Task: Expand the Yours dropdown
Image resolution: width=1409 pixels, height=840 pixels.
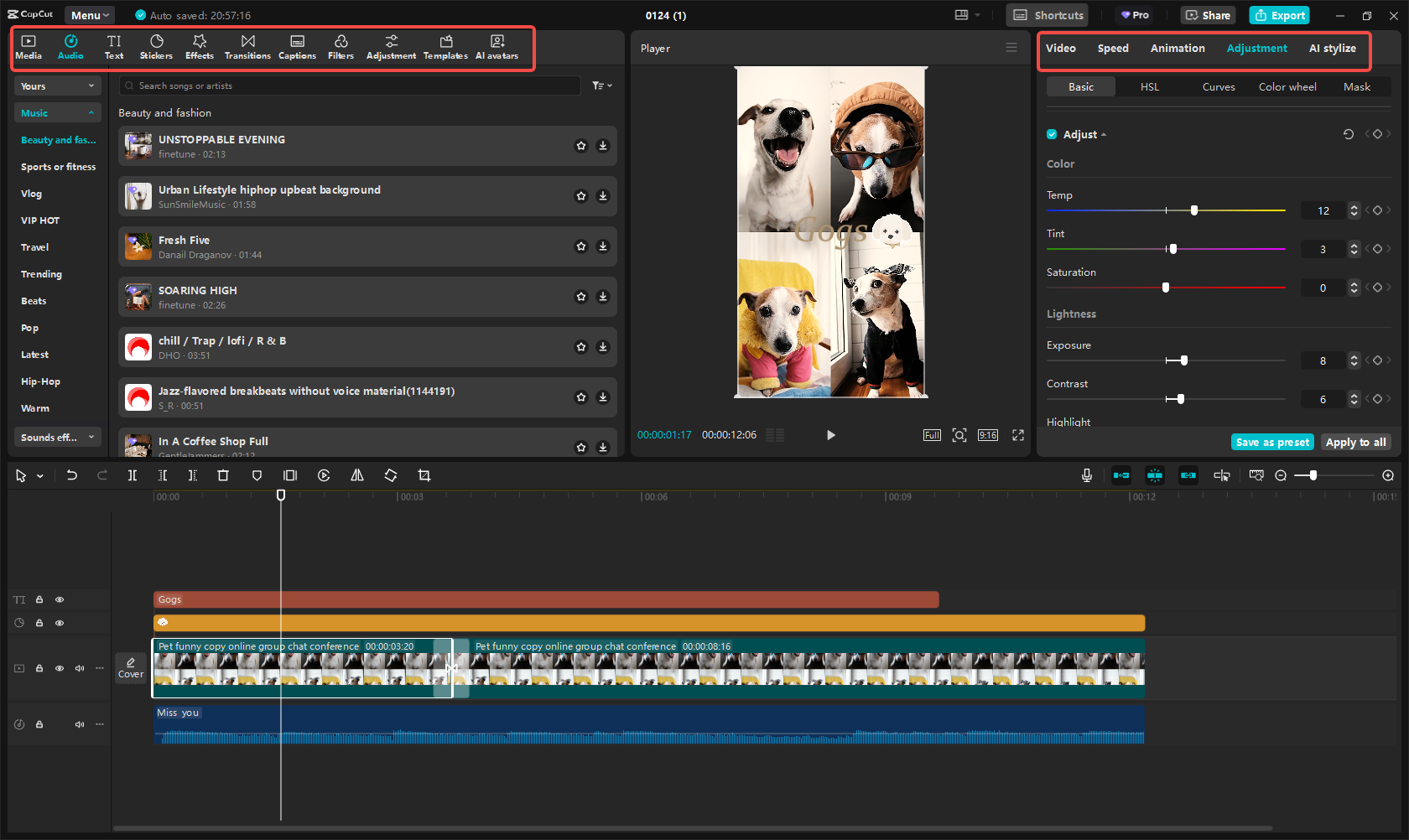Action: 57,86
